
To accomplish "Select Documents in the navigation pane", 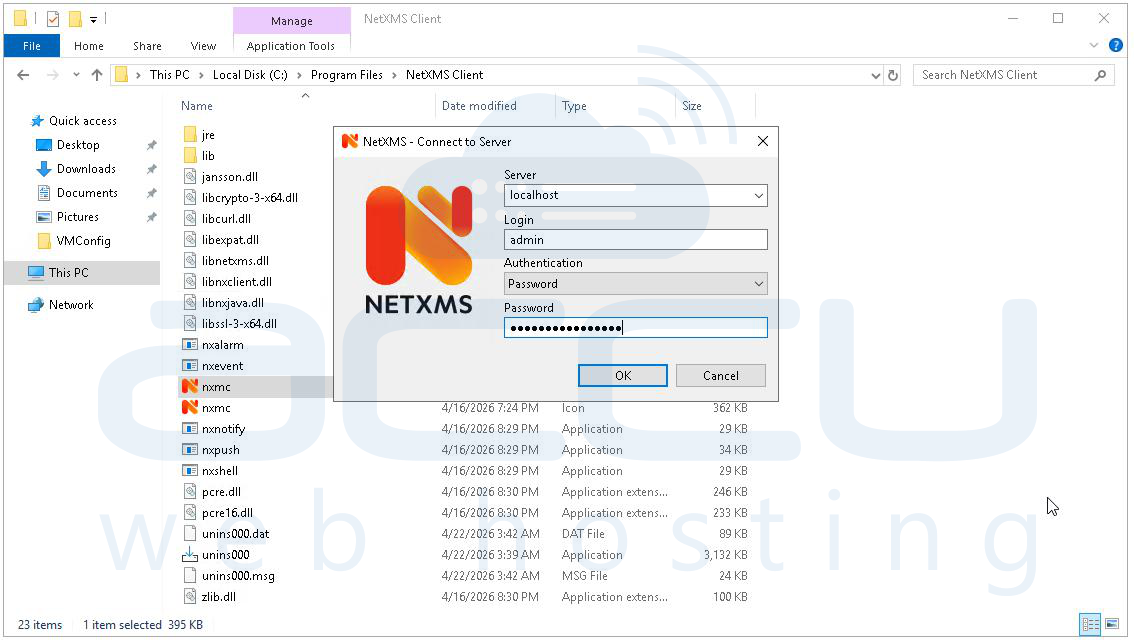I will 87,192.
